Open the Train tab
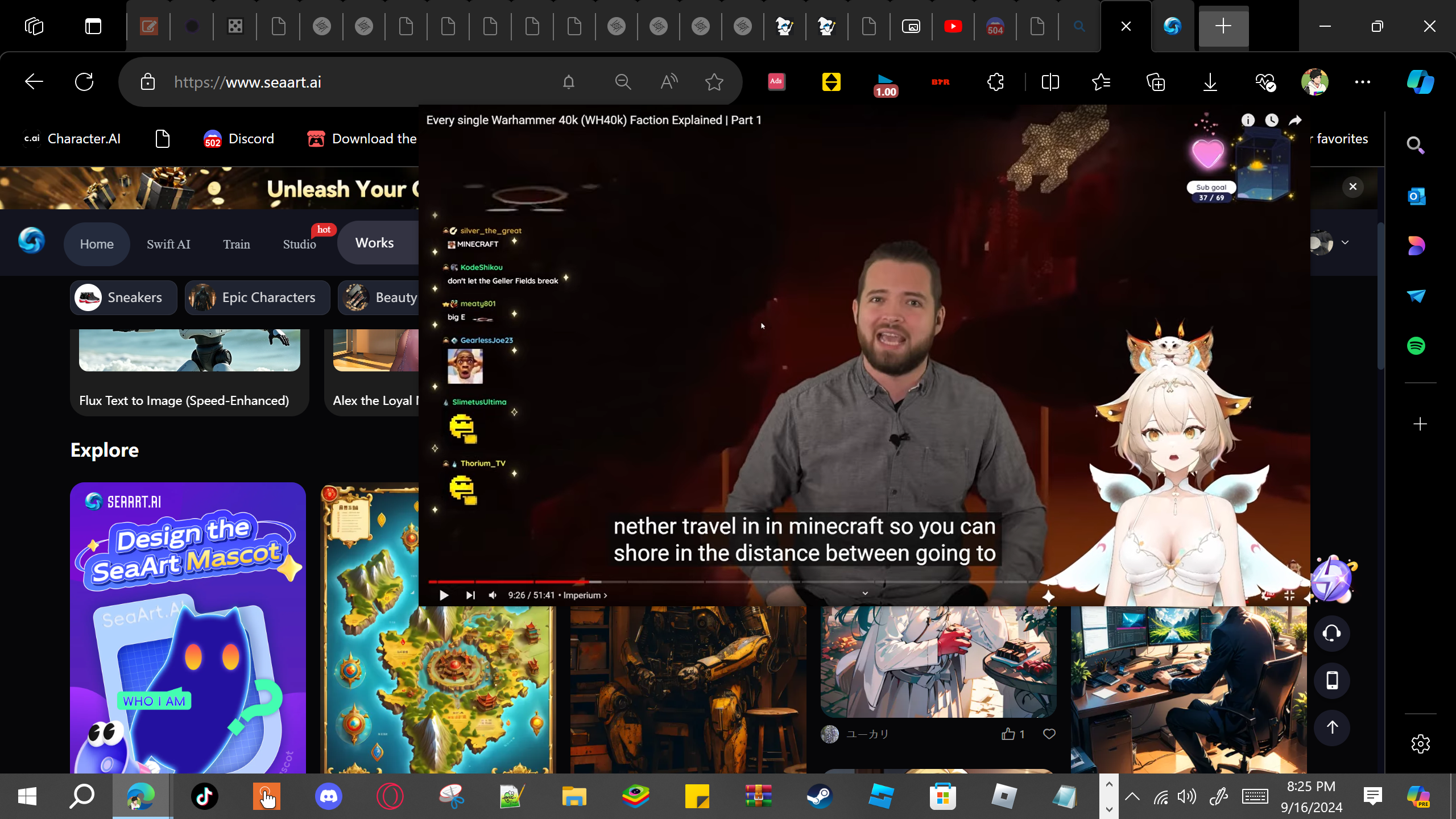The width and height of the screenshot is (1456, 819). [x=237, y=244]
